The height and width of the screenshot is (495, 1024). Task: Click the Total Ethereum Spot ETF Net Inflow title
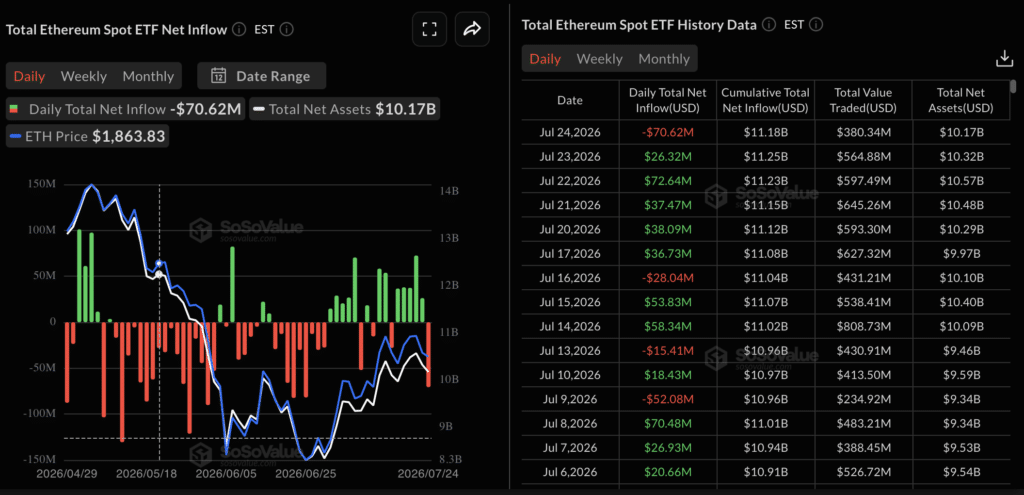click(116, 29)
